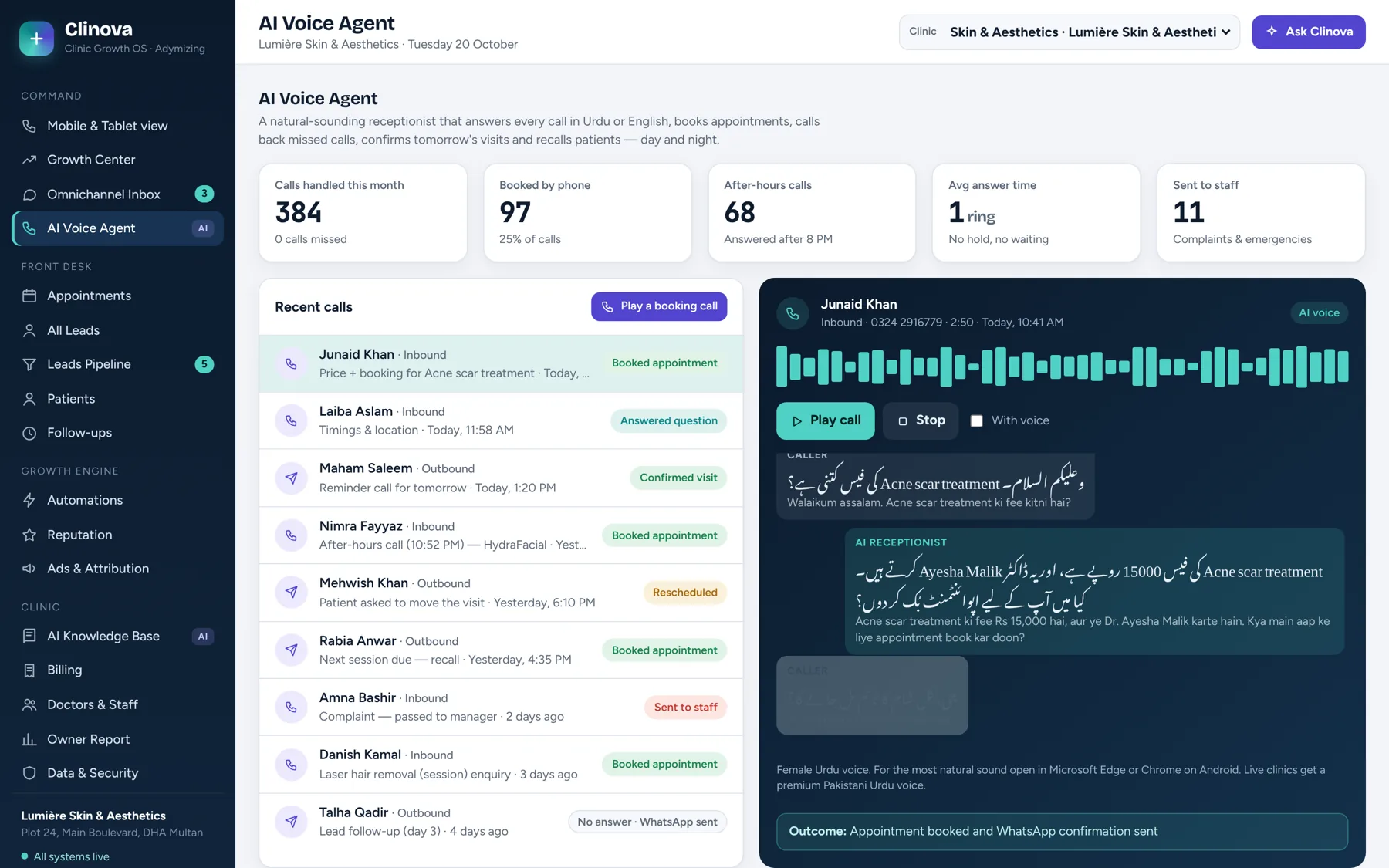Click the phone icon beside Laiba Aslam

pyautogui.click(x=291, y=420)
